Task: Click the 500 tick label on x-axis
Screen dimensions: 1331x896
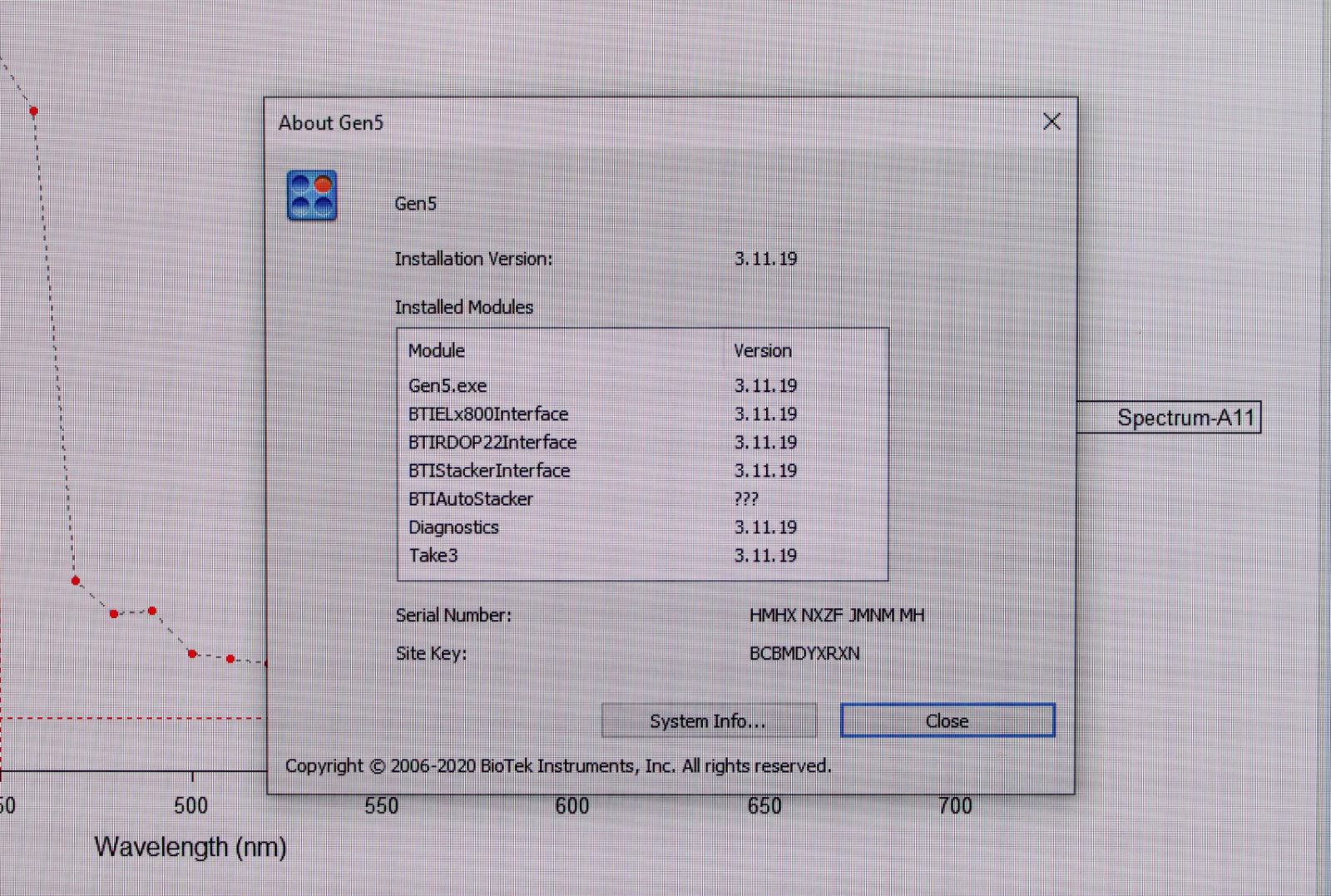Action: [191, 805]
